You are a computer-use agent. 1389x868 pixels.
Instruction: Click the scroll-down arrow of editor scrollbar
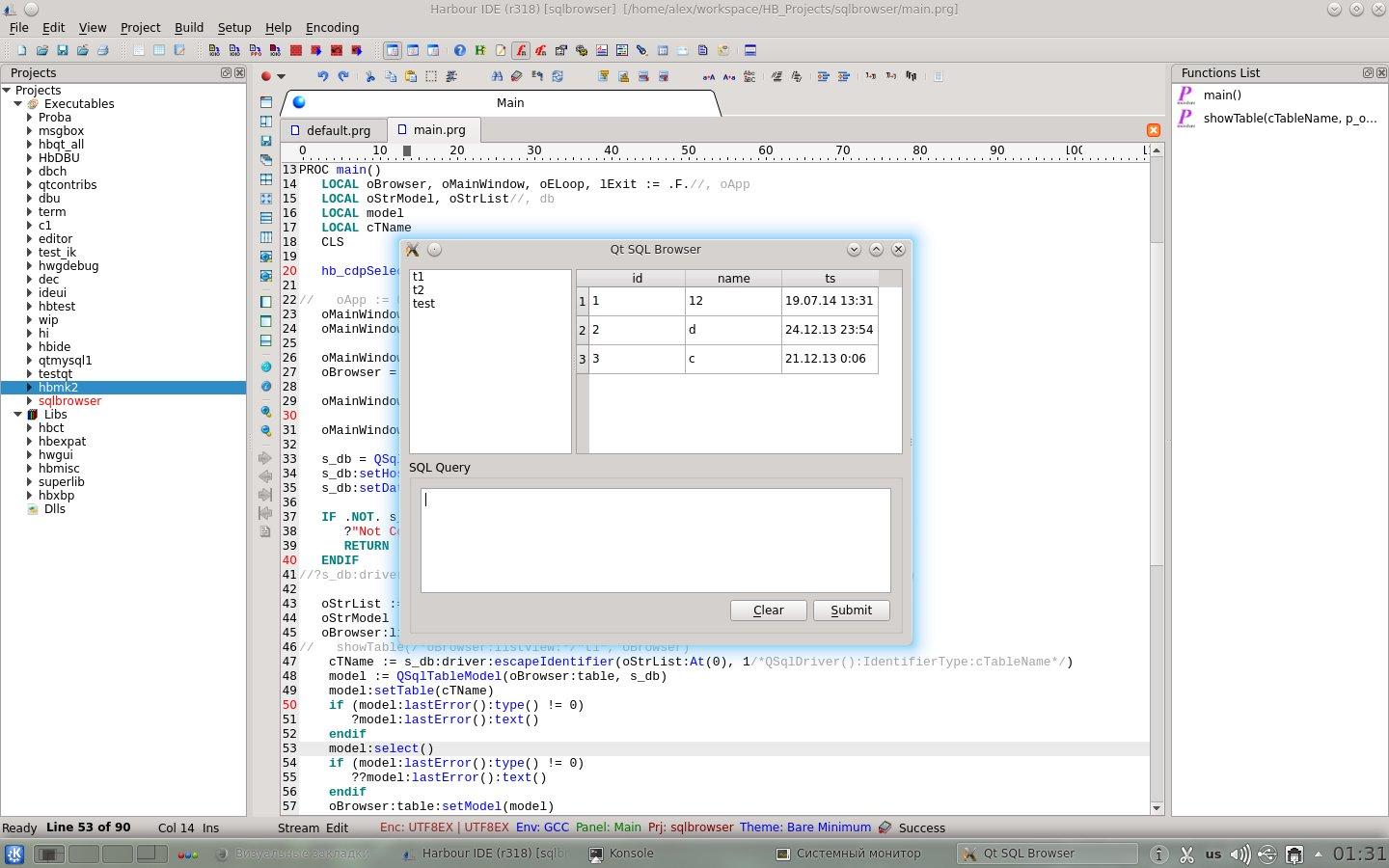coord(1157,808)
